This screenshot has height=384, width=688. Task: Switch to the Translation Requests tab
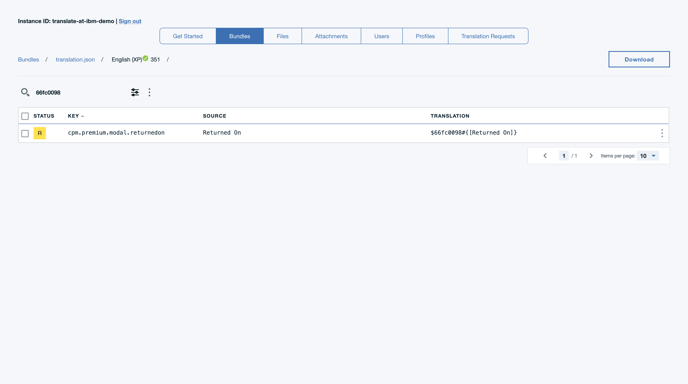pos(488,36)
